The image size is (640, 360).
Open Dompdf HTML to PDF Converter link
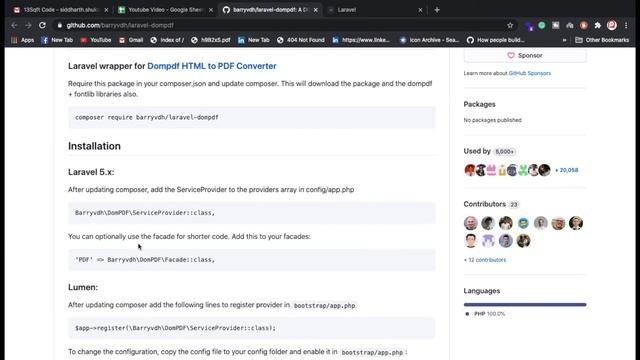pyautogui.click(x=212, y=66)
